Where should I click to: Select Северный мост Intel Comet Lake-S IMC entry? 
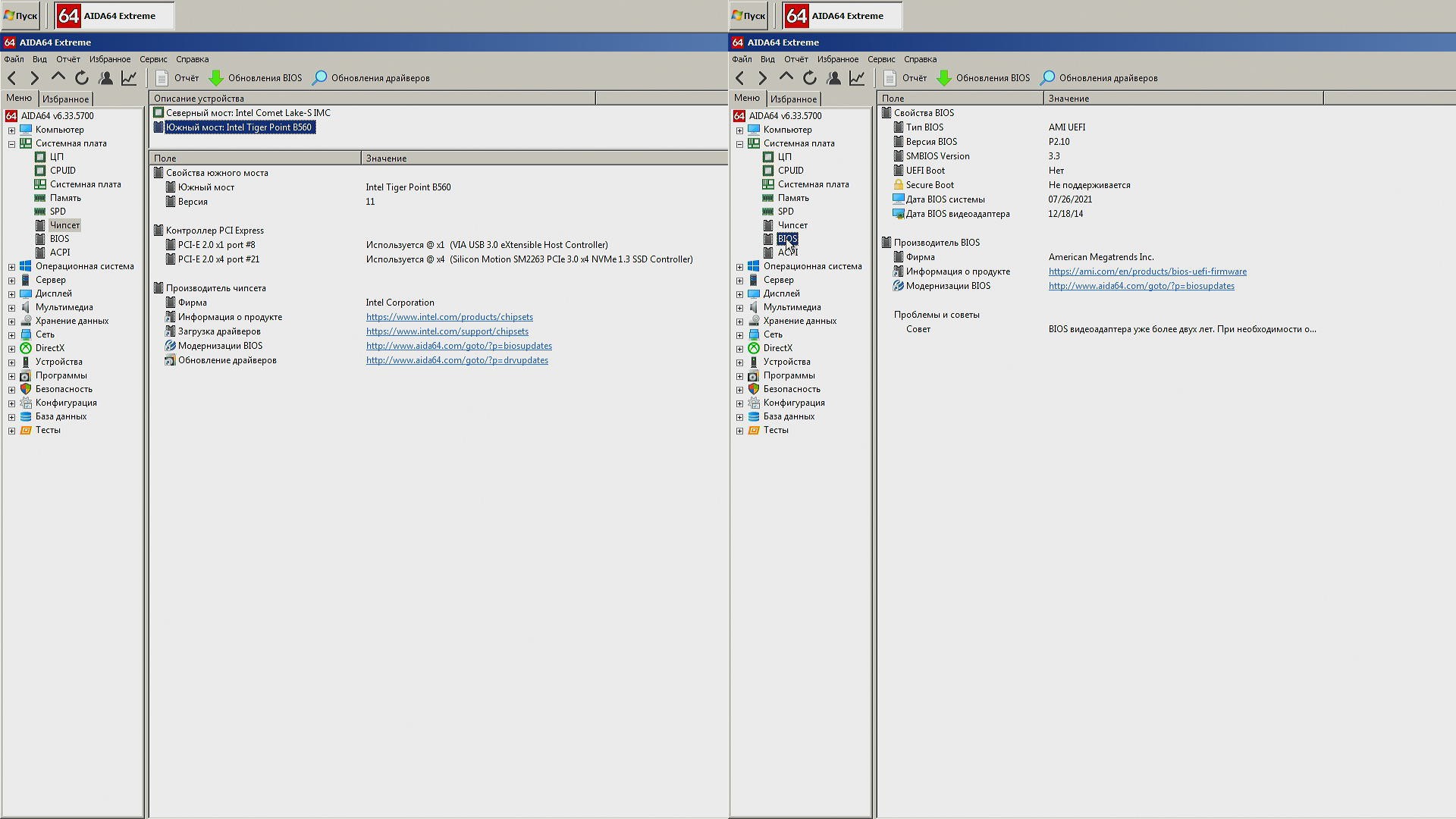click(247, 113)
